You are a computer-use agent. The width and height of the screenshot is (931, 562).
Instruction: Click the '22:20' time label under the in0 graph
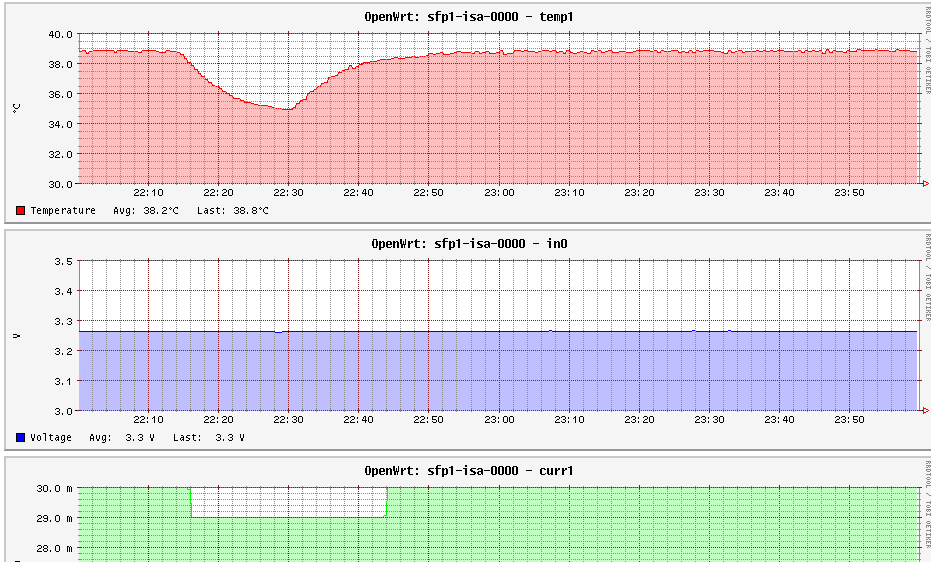point(218,420)
